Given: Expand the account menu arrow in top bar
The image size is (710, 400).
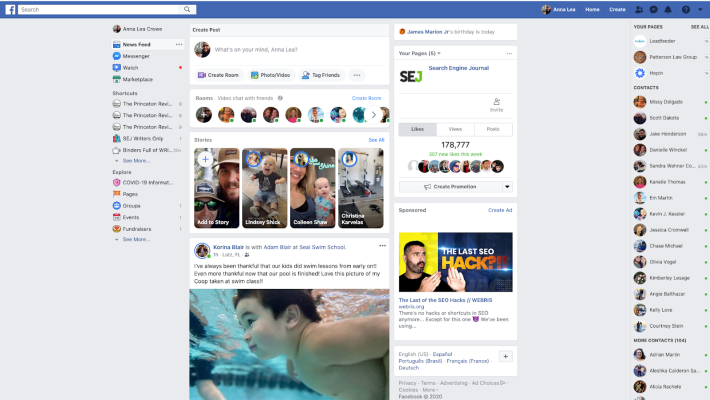Looking at the screenshot, I should coord(699,9).
